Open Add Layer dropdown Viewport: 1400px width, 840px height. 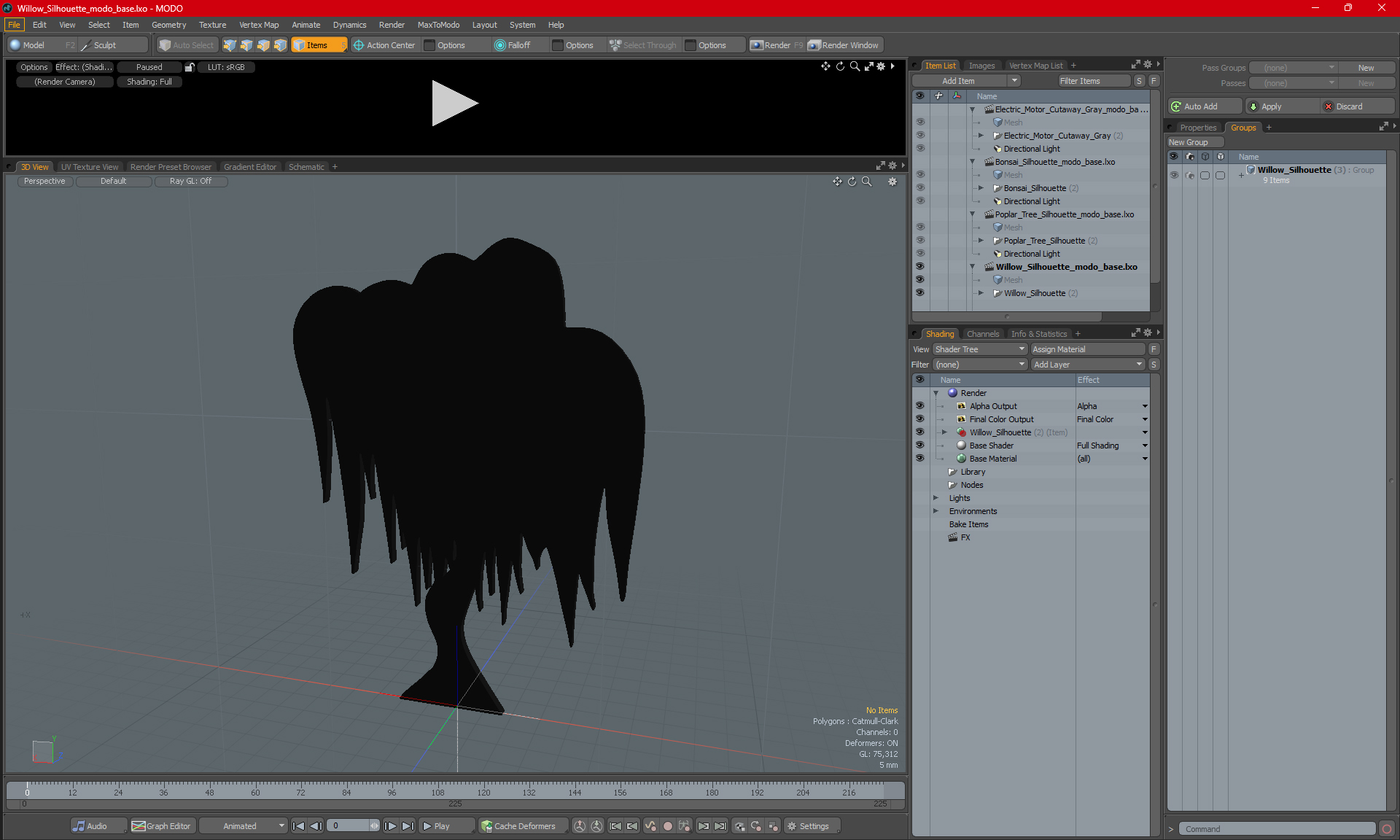[1088, 365]
